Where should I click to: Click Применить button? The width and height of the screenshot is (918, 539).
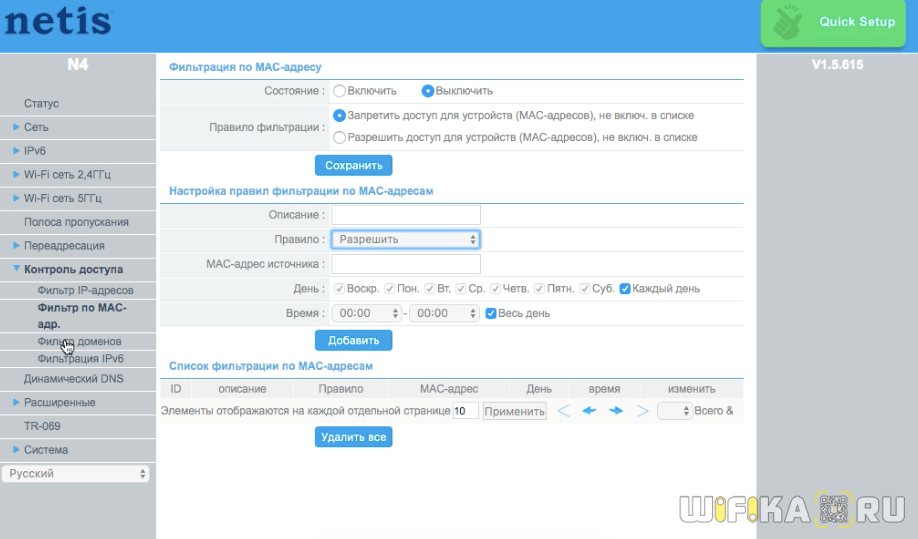pyautogui.click(x=515, y=411)
